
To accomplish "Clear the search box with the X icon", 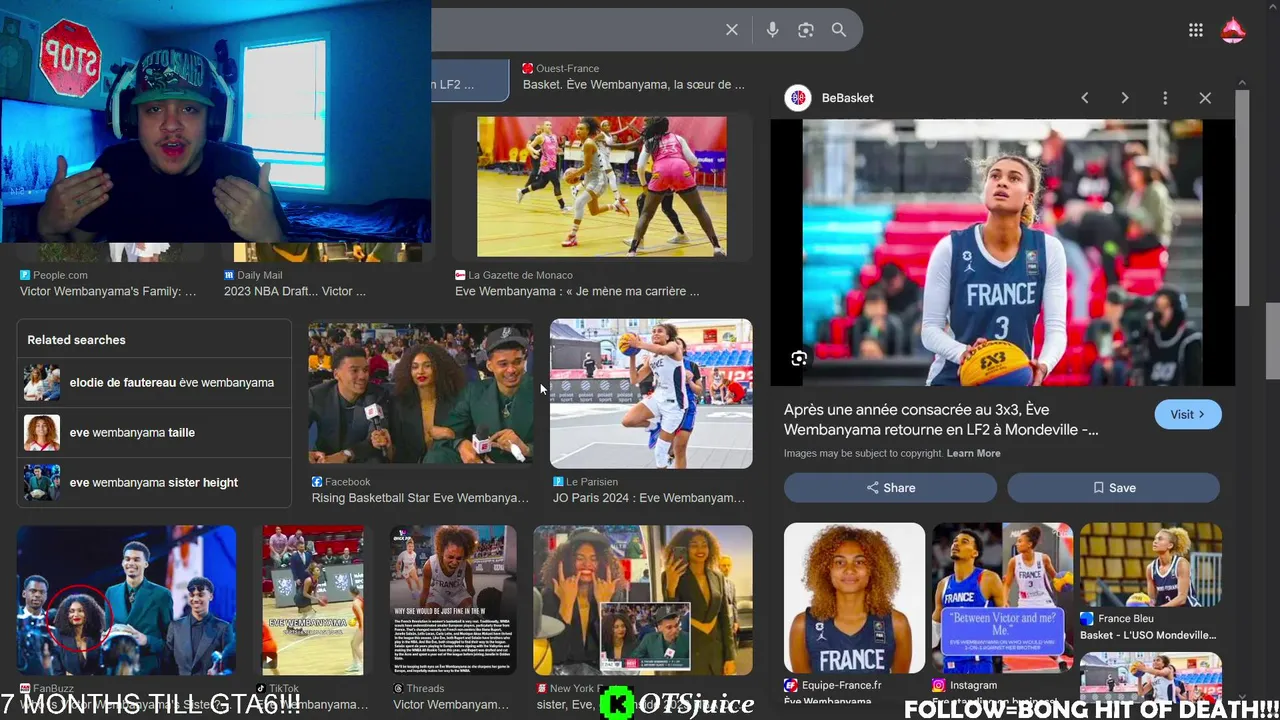I will coord(732,30).
